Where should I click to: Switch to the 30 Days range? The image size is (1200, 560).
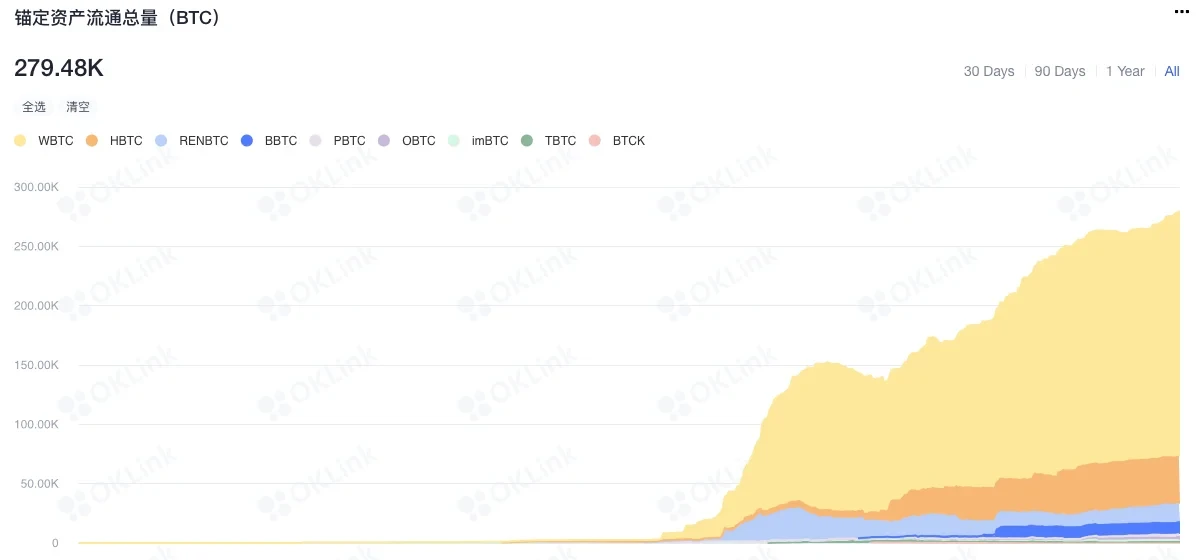[988, 71]
